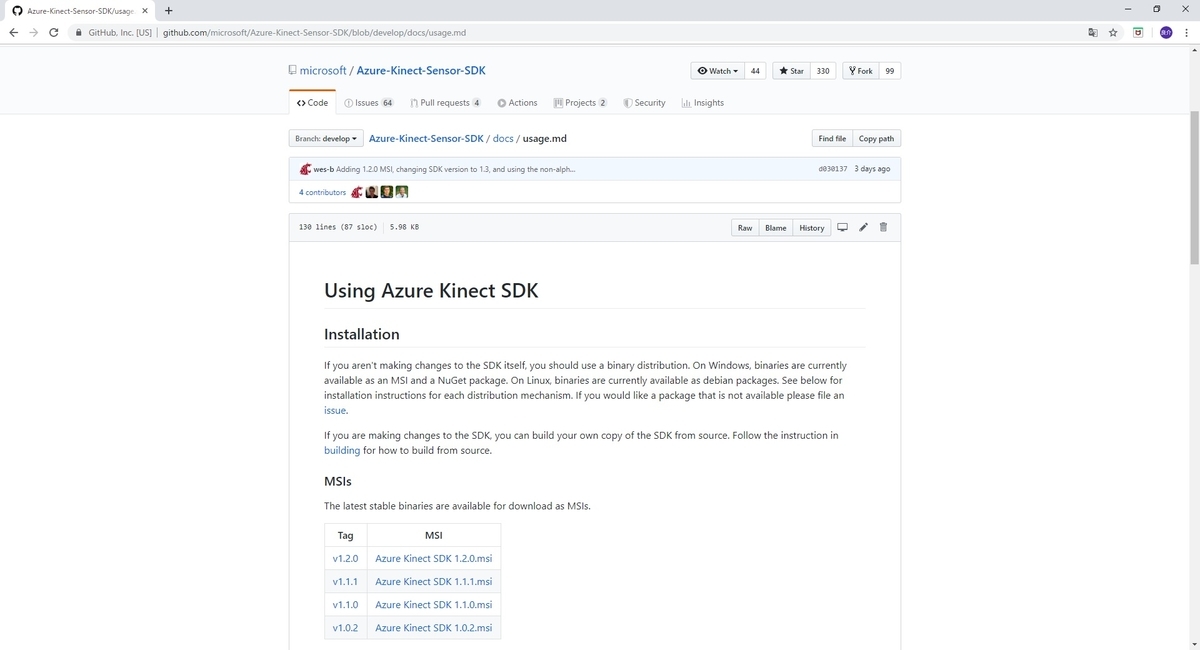Viewport: 1200px width, 650px height.
Task: Open the browser extension icon next to bookmark star
Action: [1138, 32]
